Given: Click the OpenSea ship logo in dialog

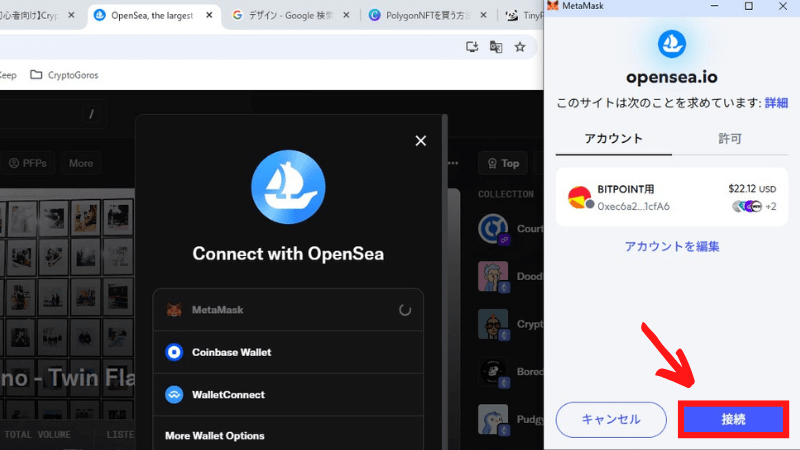Looking at the screenshot, I should 288,187.
